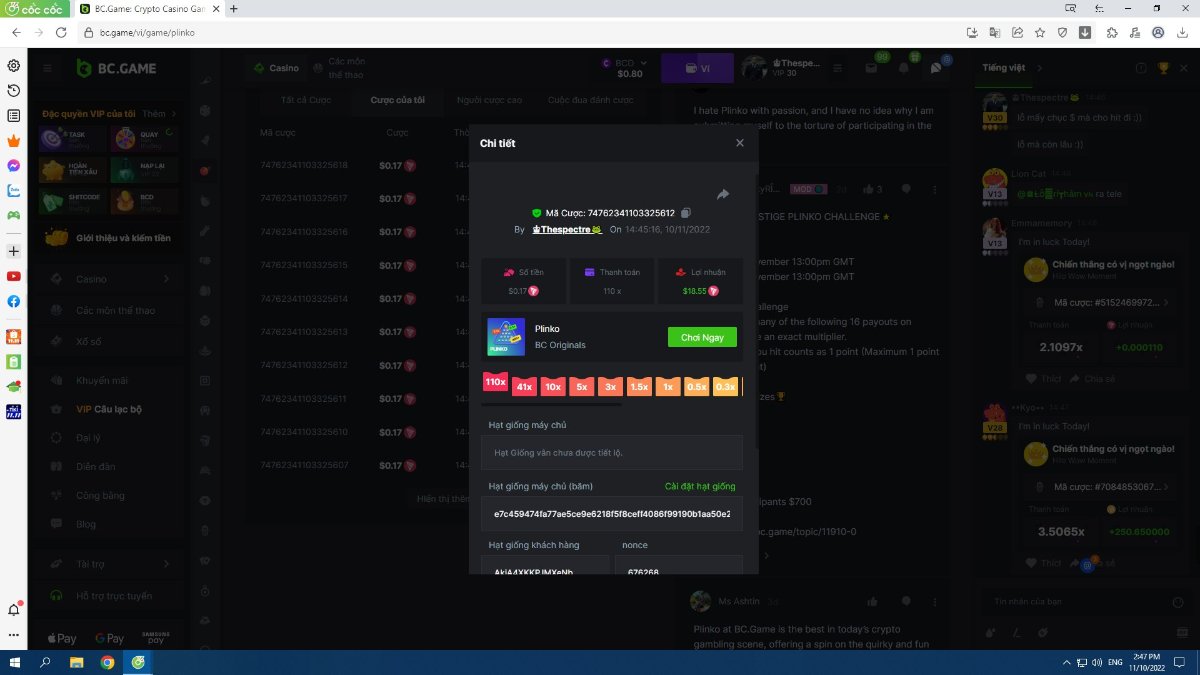This screenshot has height=675, width=1200.
Task: Click the hashed server seed field
Action: click(611, 514)
